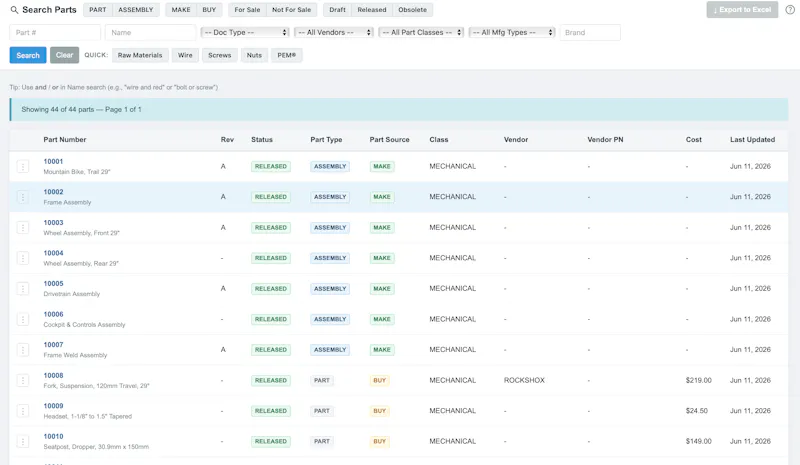The height and width of the screenshot is (465, 800).
Task: Toggle the Released status filter
Action: pos(372,10)
